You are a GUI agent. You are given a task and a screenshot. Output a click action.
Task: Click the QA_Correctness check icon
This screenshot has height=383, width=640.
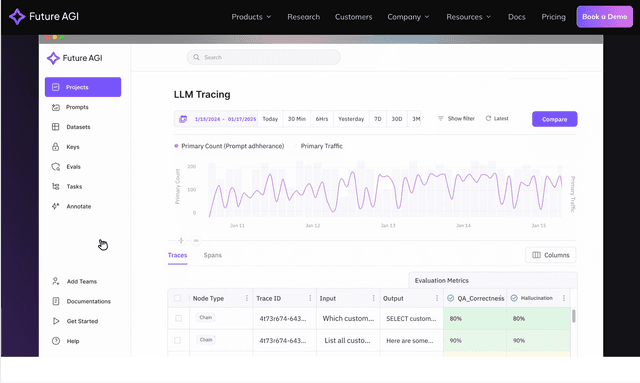tap(451, 298)
